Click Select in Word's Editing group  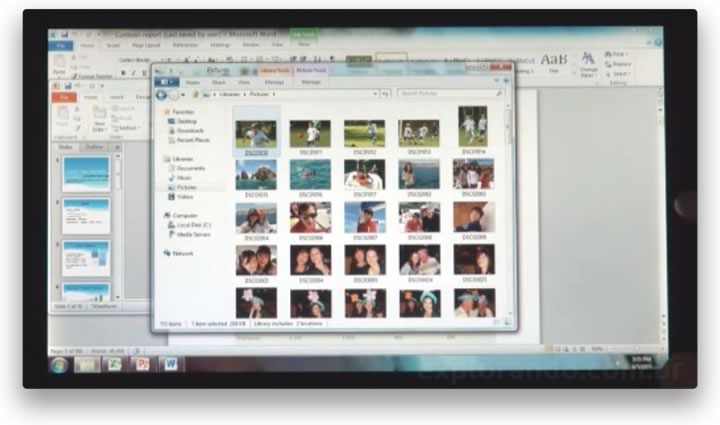(617, 74)
